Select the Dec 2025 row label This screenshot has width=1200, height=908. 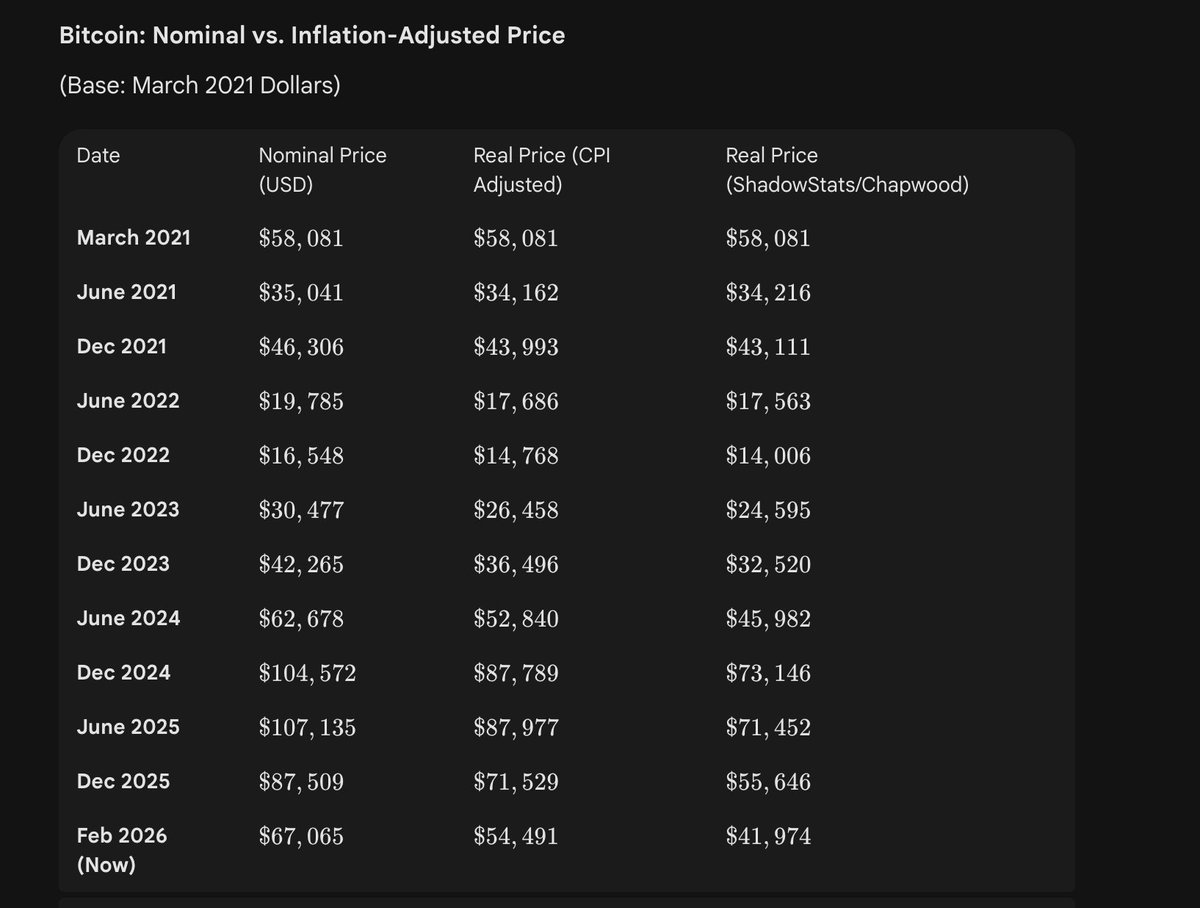coord(123,781)
